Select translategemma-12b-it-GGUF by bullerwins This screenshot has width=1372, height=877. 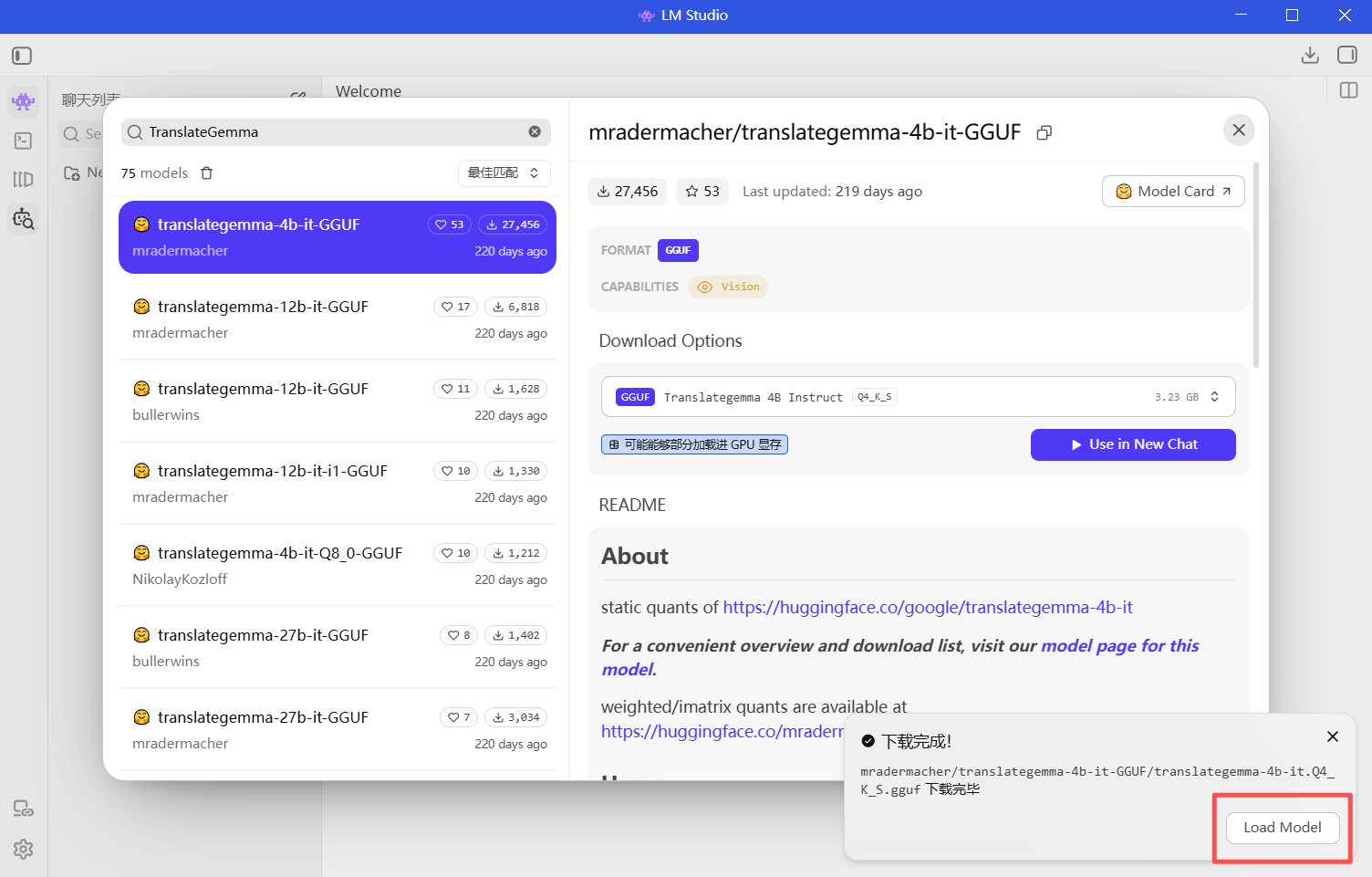[x=338, y=402]
